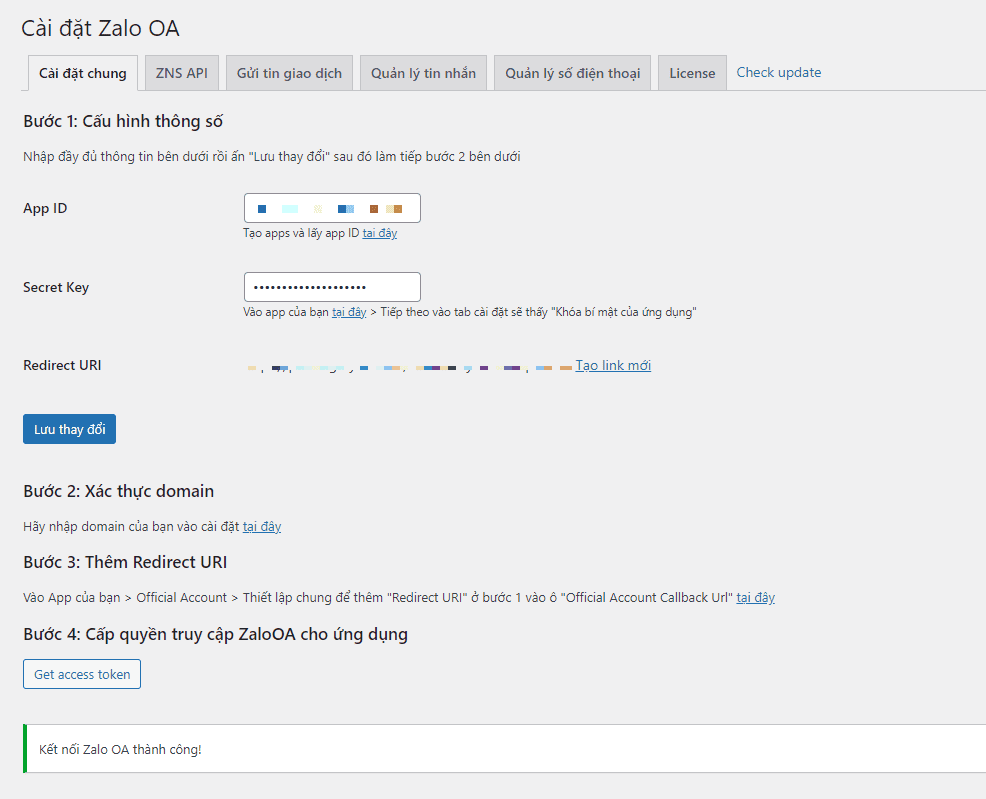Go to Quản lý tin nhắn tab
Viewport: 986px width, 799px height.
[x=423, y=73]
